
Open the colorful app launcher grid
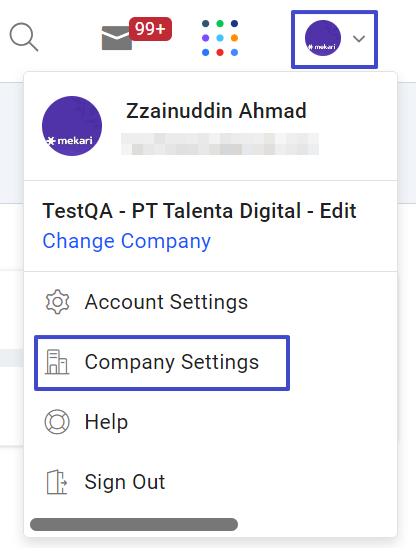point(220,38)
